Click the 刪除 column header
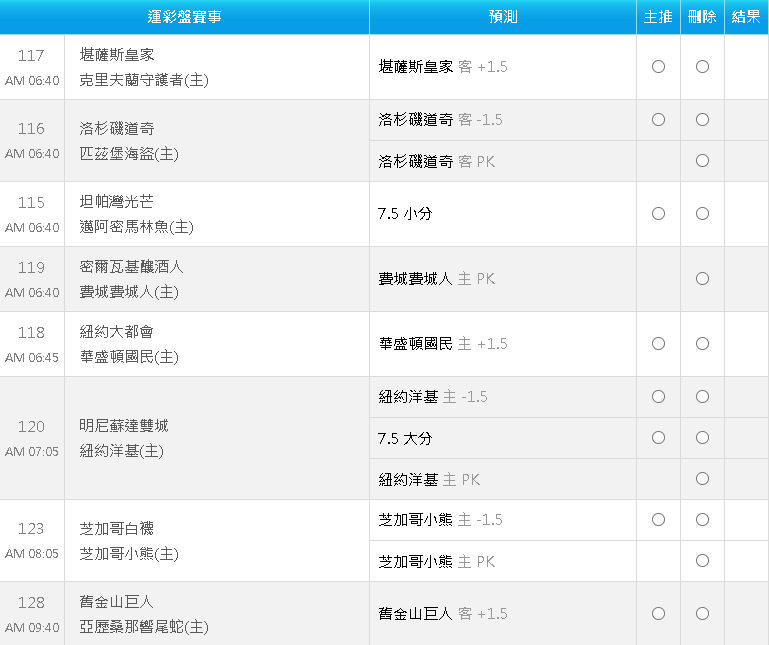This screenshot has width=769, height=645. (702, 17)
